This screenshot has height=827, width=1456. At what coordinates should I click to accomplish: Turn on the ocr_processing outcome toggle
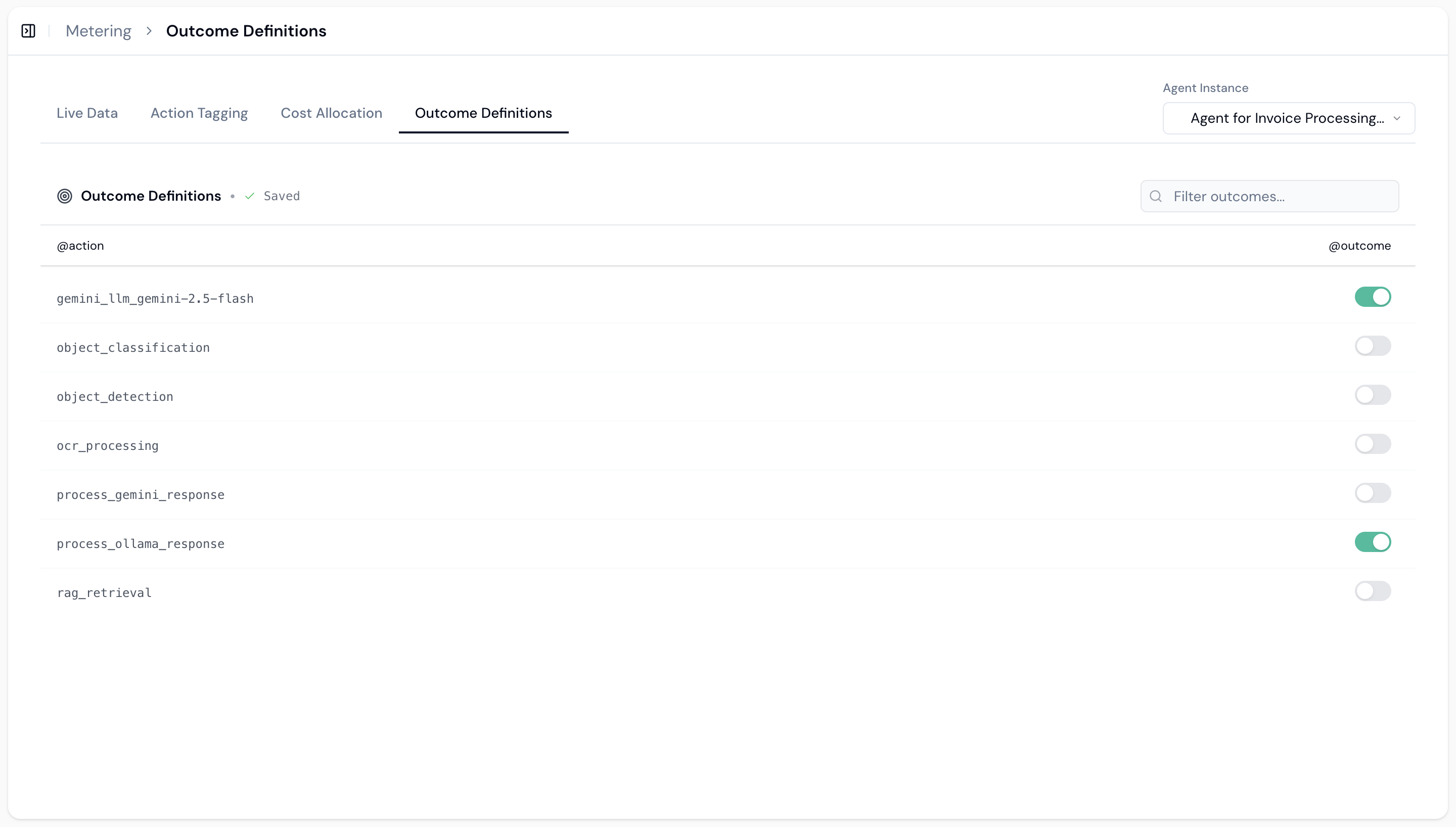1373,444
